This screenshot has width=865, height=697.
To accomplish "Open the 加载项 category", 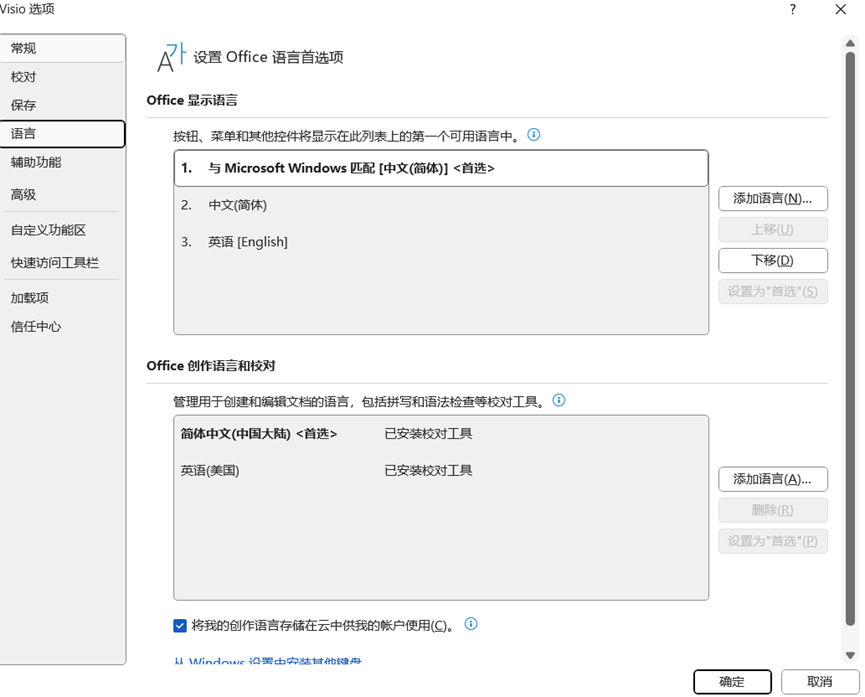I will (62, 298).
